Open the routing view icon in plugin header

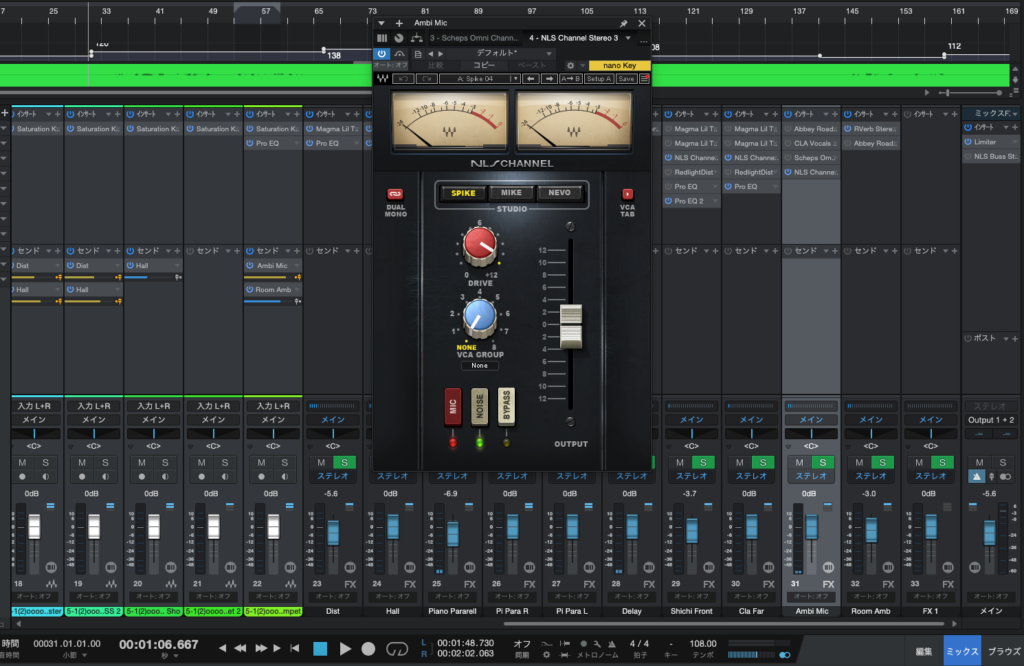coord(416,38)
